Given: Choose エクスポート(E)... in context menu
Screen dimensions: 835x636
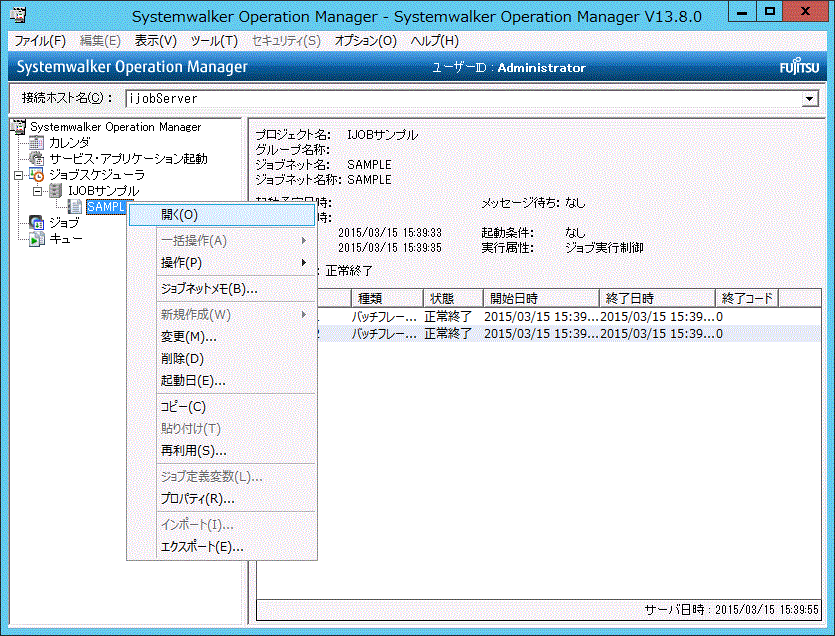Looking at the screenshot, I should coord(222,547).
